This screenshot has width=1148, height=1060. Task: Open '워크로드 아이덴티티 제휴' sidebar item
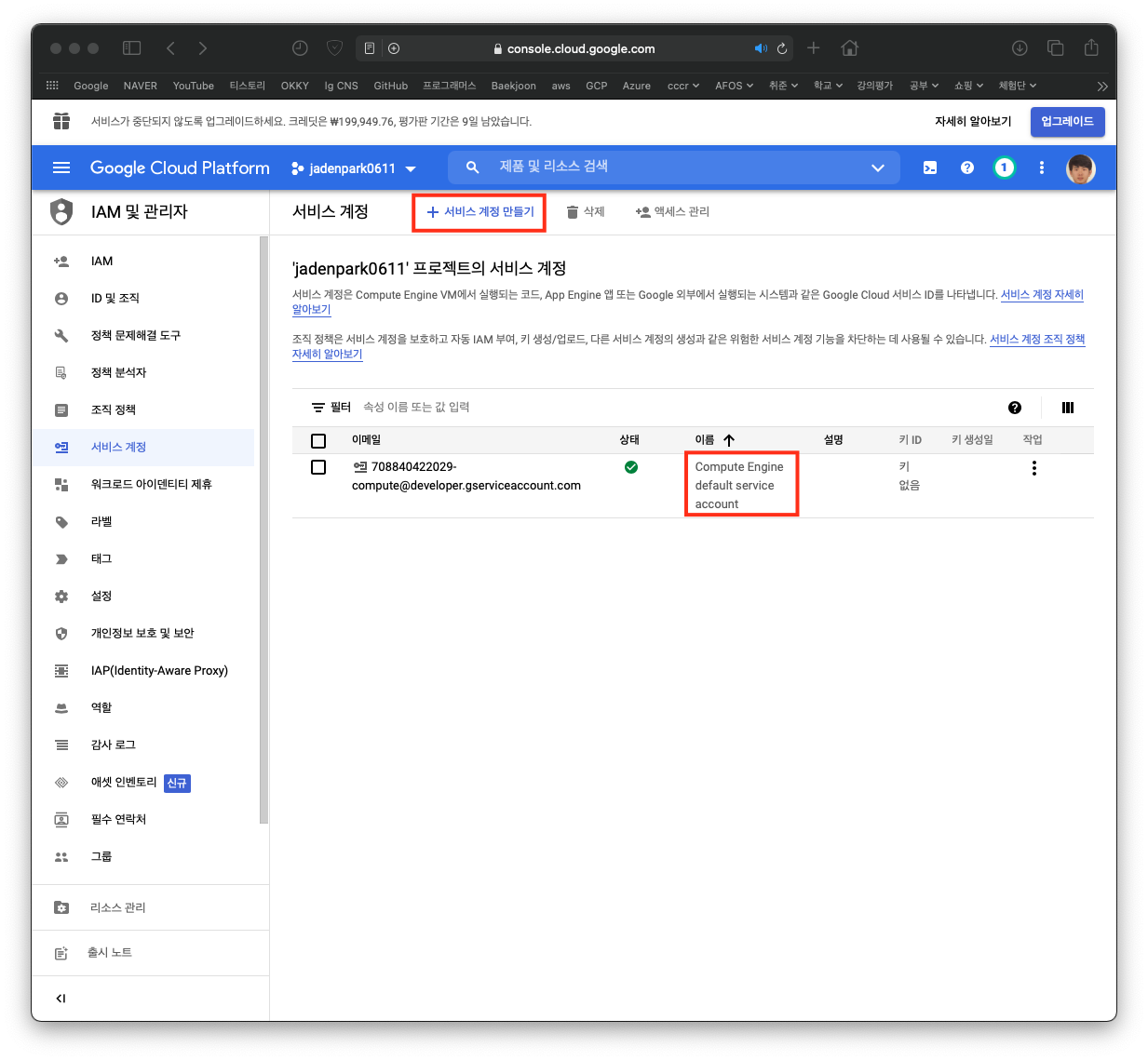pyautogui.click(x=143, y=485)
